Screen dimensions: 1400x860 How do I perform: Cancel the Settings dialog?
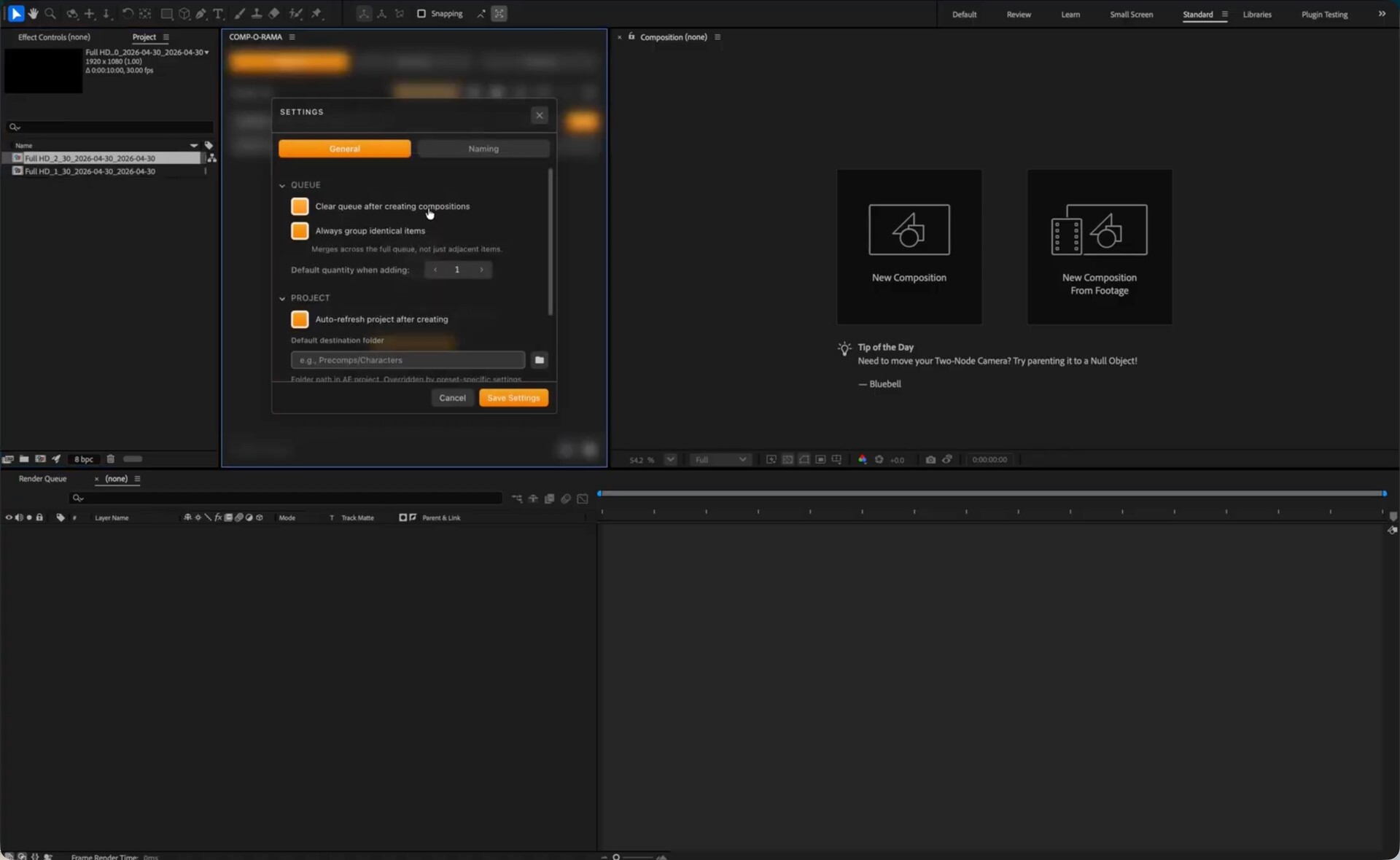coord(452,398)
